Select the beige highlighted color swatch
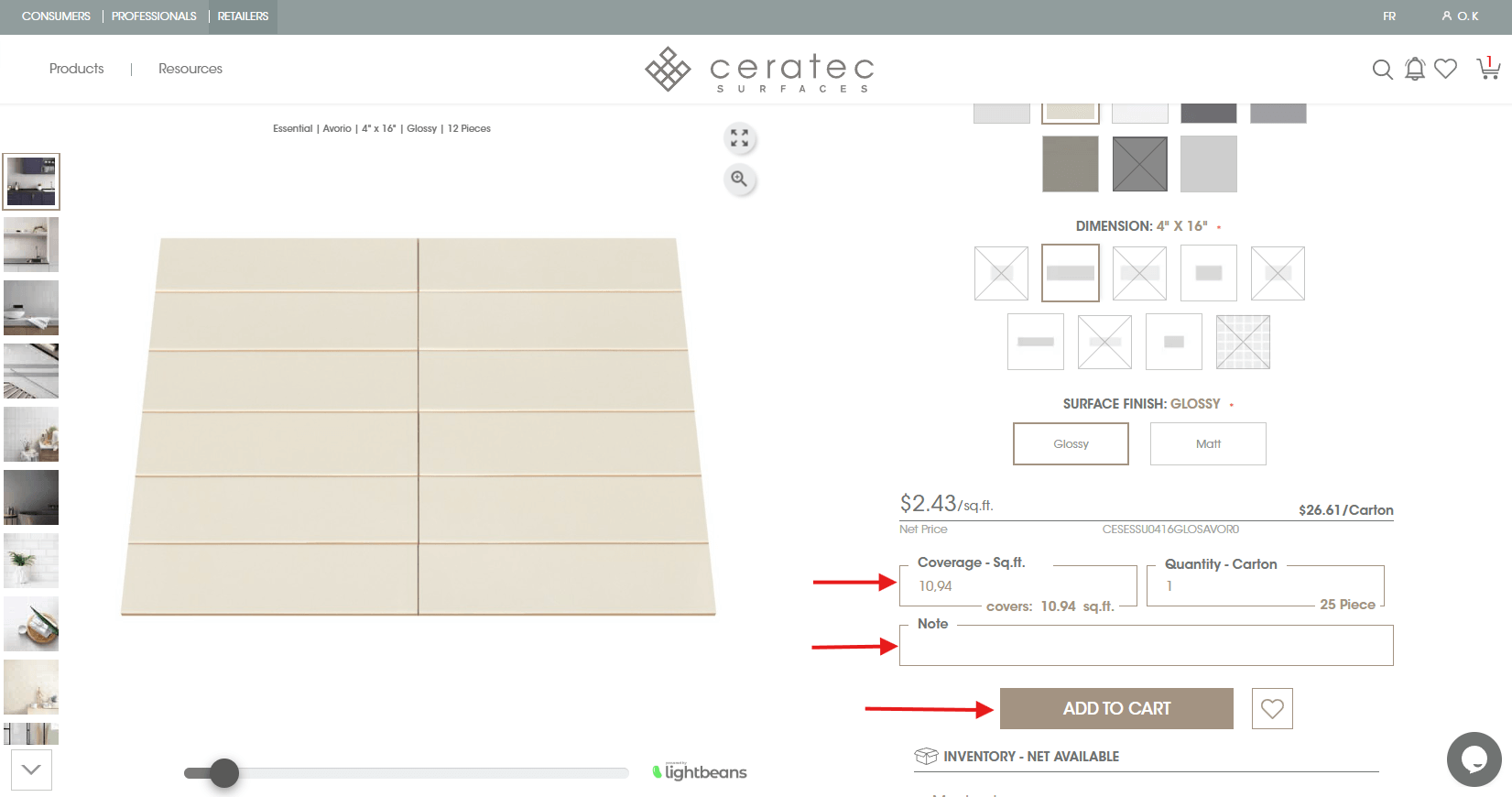This screenshot has width=1512, height=797. (1071, 114)
